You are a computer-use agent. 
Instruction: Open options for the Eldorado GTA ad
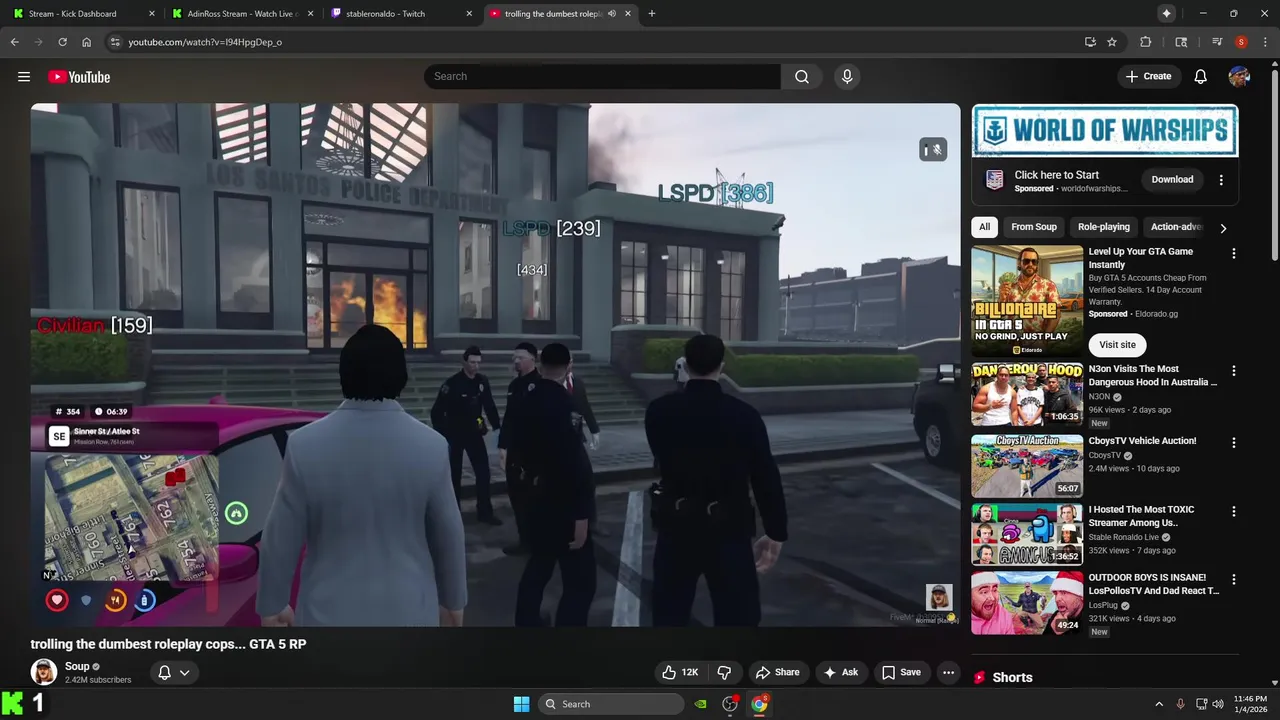[x=1234, y=253]
